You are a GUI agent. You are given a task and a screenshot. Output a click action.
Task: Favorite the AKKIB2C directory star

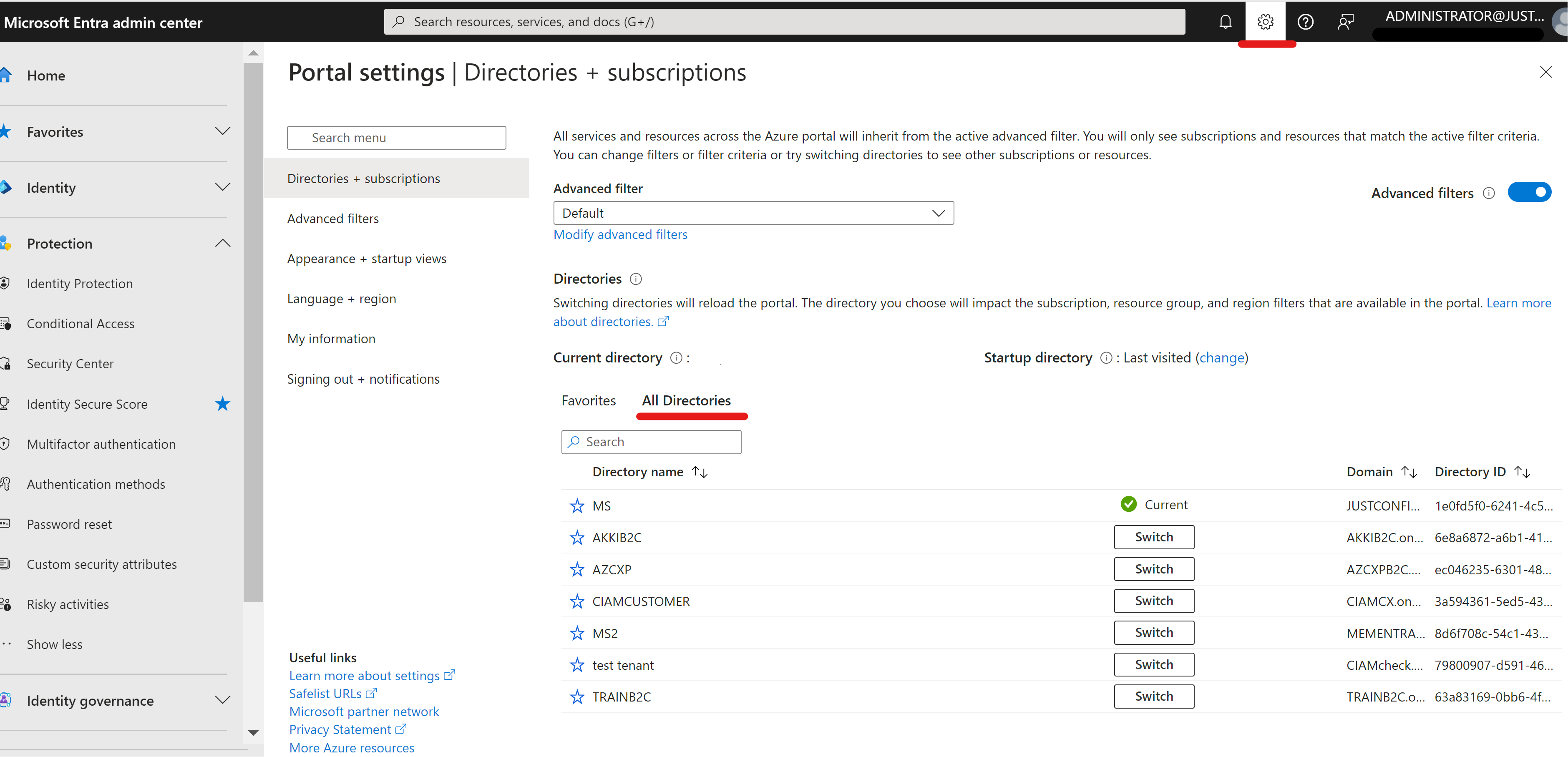coord(576,538)
